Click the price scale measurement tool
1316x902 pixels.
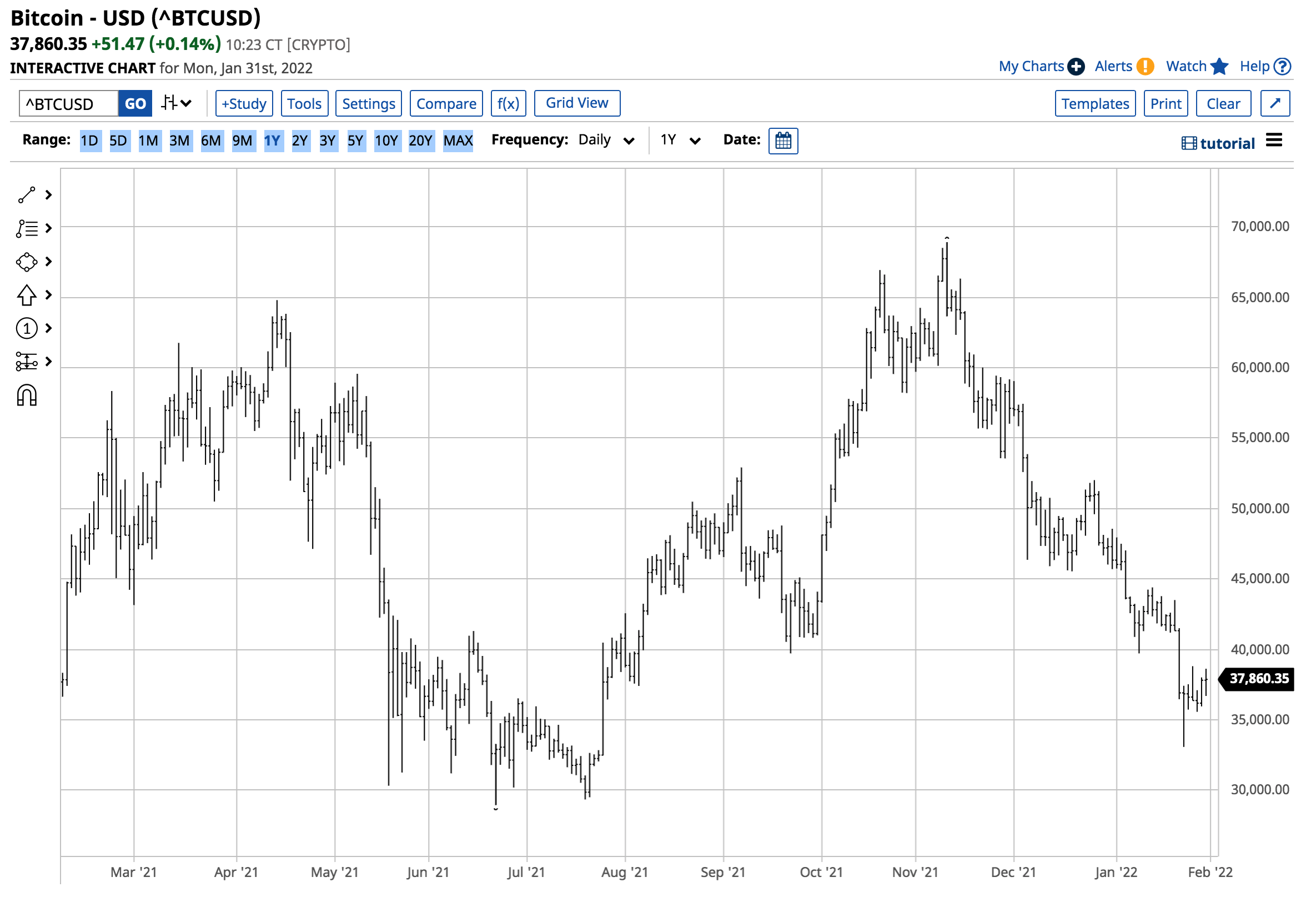tap(27, 363)
